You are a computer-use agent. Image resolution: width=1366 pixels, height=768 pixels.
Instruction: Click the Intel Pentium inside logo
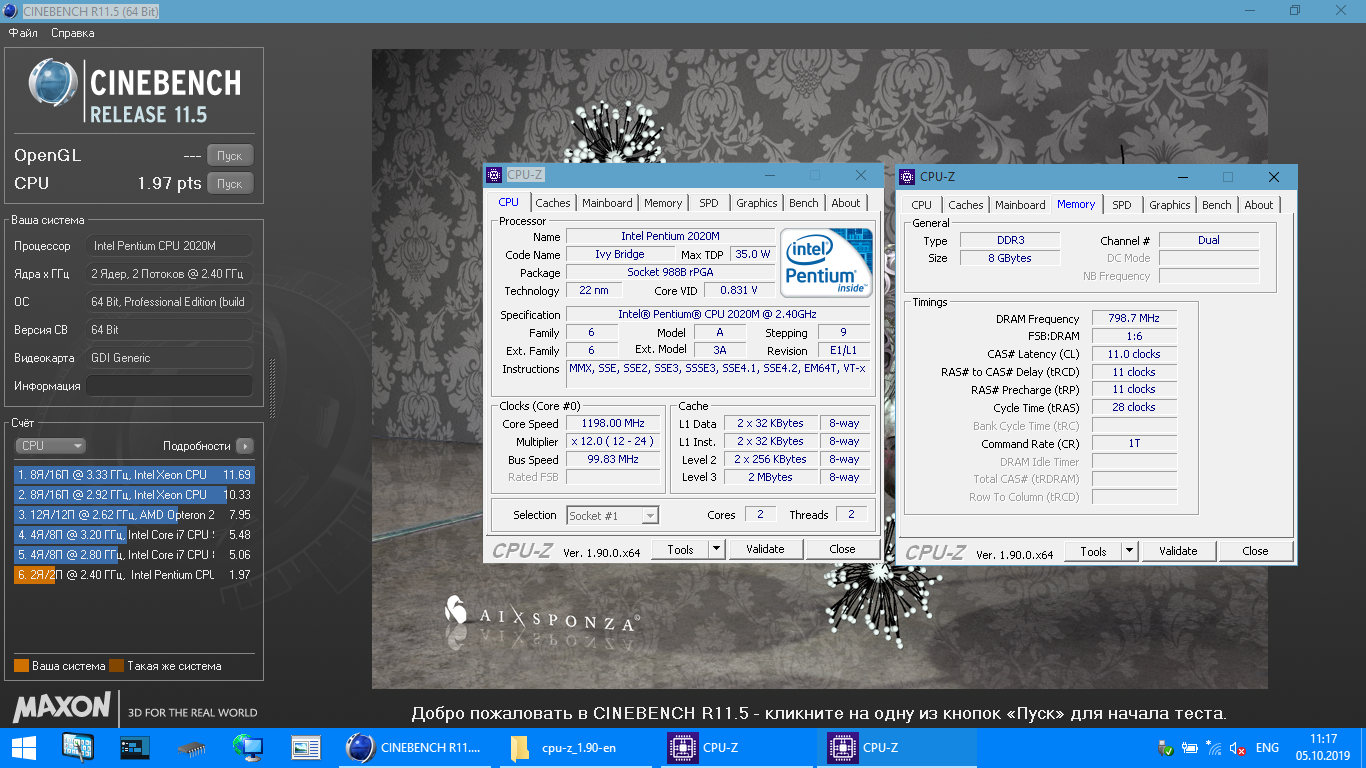[826, 262]
